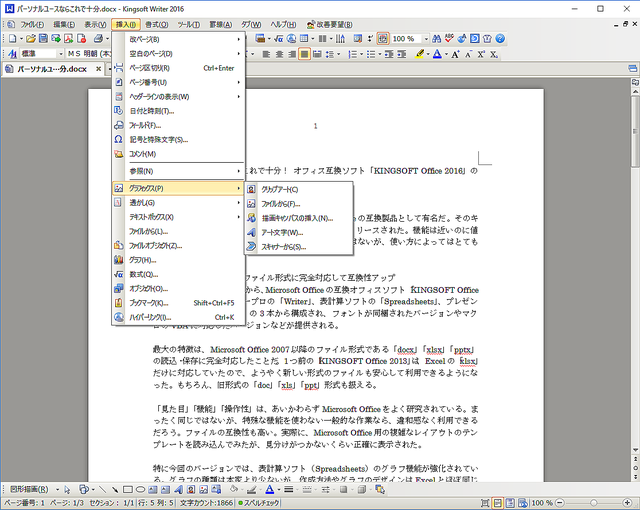
Task: Click the 文字カウント:1866 status entry
Action: pyautogui.click(x=207, y=503)
